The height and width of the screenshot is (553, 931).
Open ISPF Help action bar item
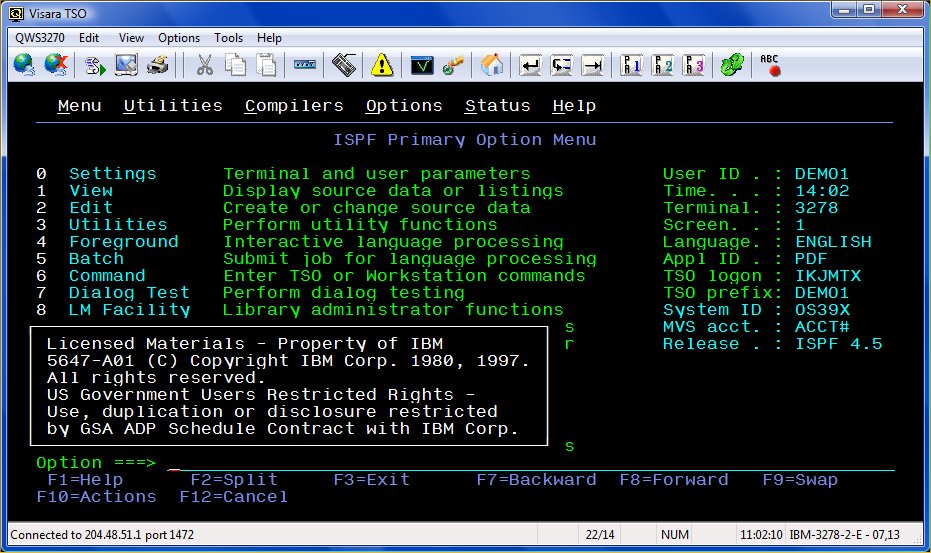[574, 106]
